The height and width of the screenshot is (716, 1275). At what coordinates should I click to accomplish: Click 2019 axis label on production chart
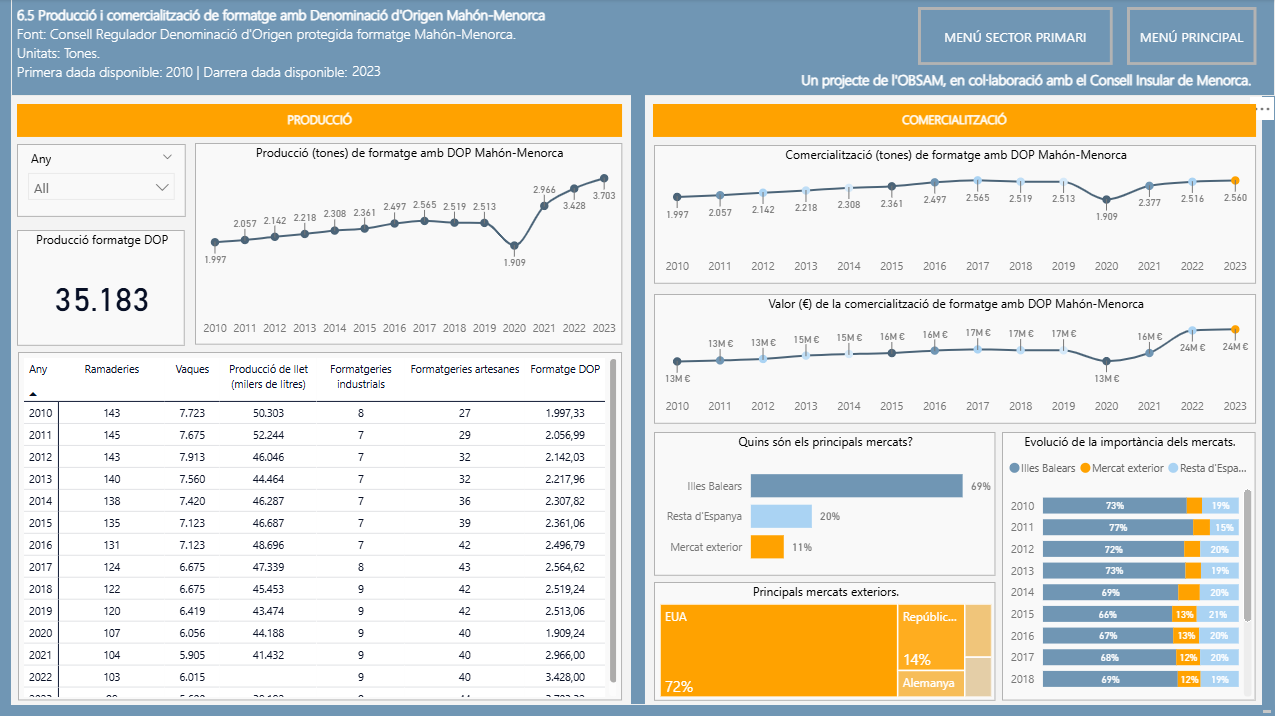click(484, 328)
